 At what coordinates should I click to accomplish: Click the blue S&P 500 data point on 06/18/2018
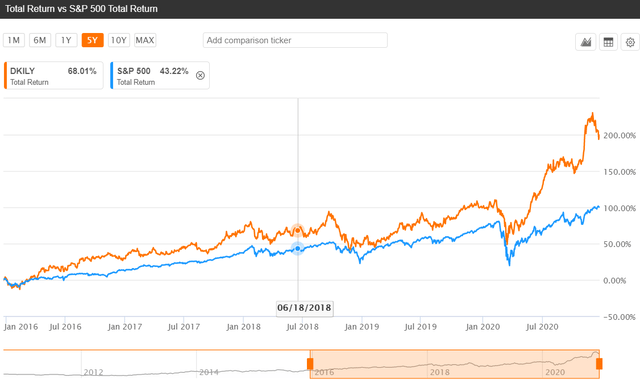coord(298,248)
